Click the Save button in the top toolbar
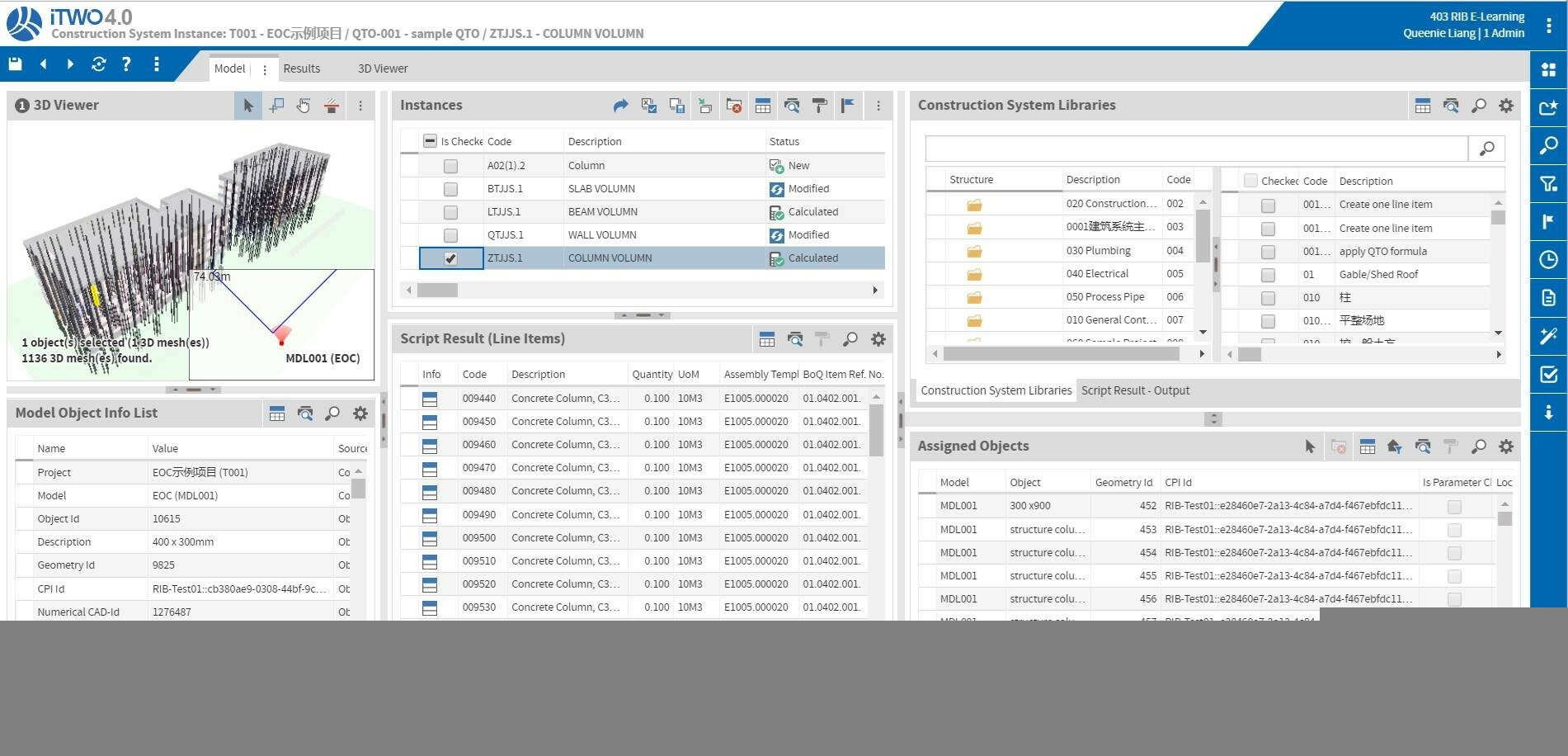This screenshot has width=1568, height=756. click(15, 64)
